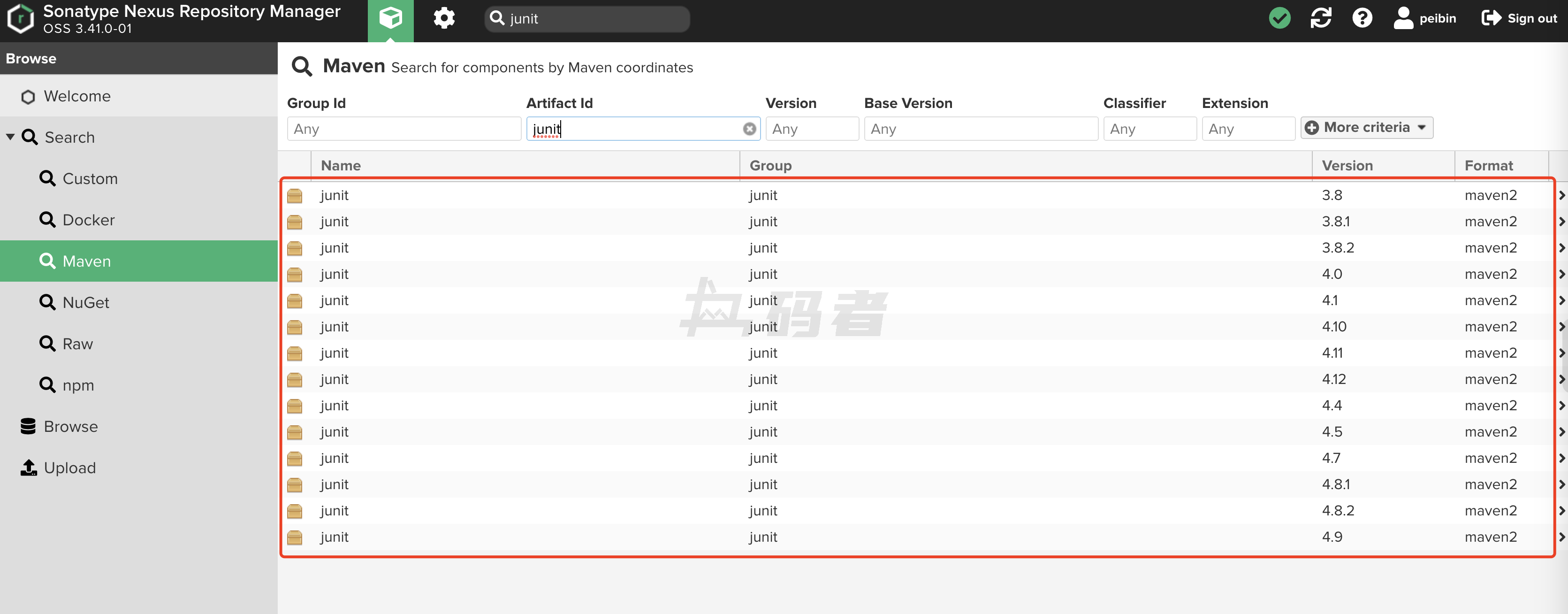Sort by the Version column header
This screenshot has height=614, width=1568.
[1347, 166]
